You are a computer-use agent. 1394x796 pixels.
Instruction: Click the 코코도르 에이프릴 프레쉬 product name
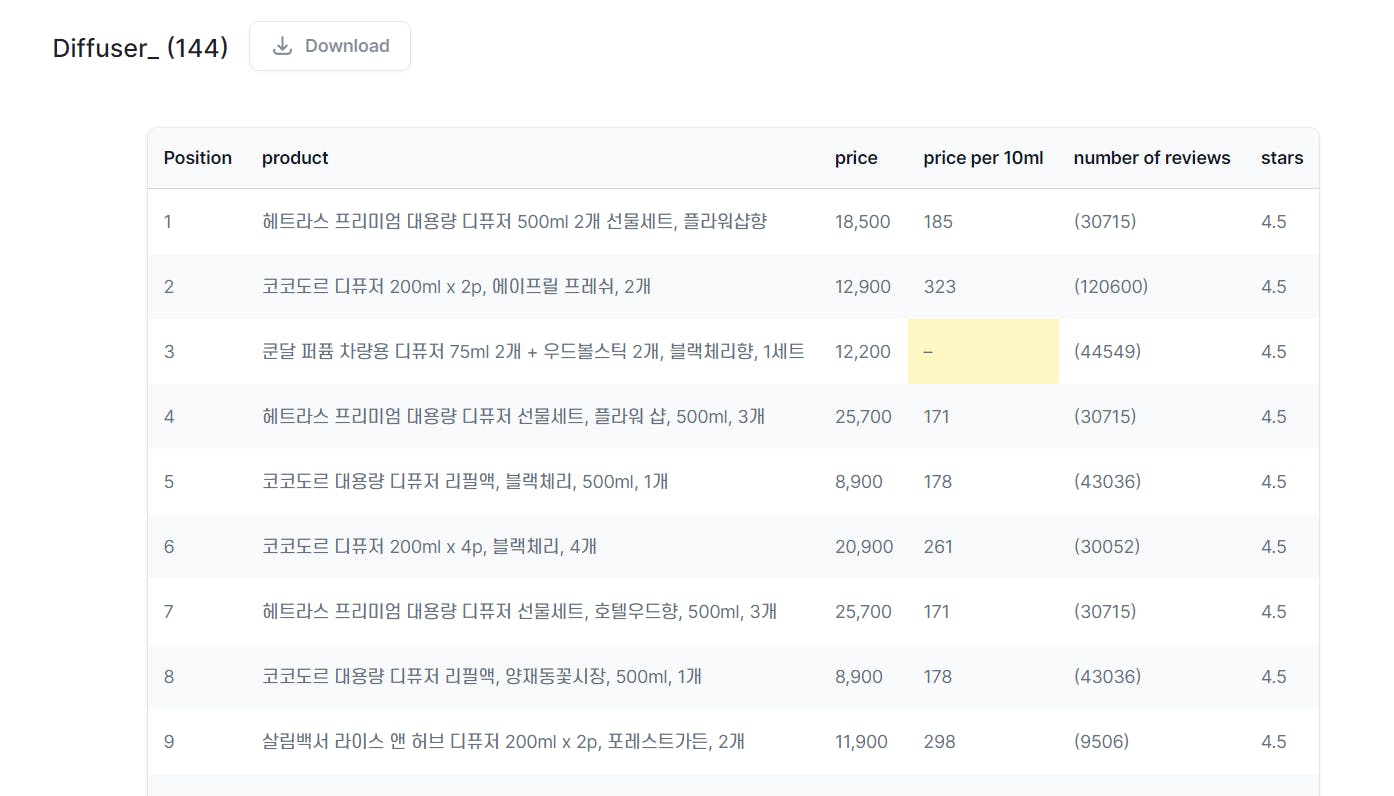click(456, 287)
